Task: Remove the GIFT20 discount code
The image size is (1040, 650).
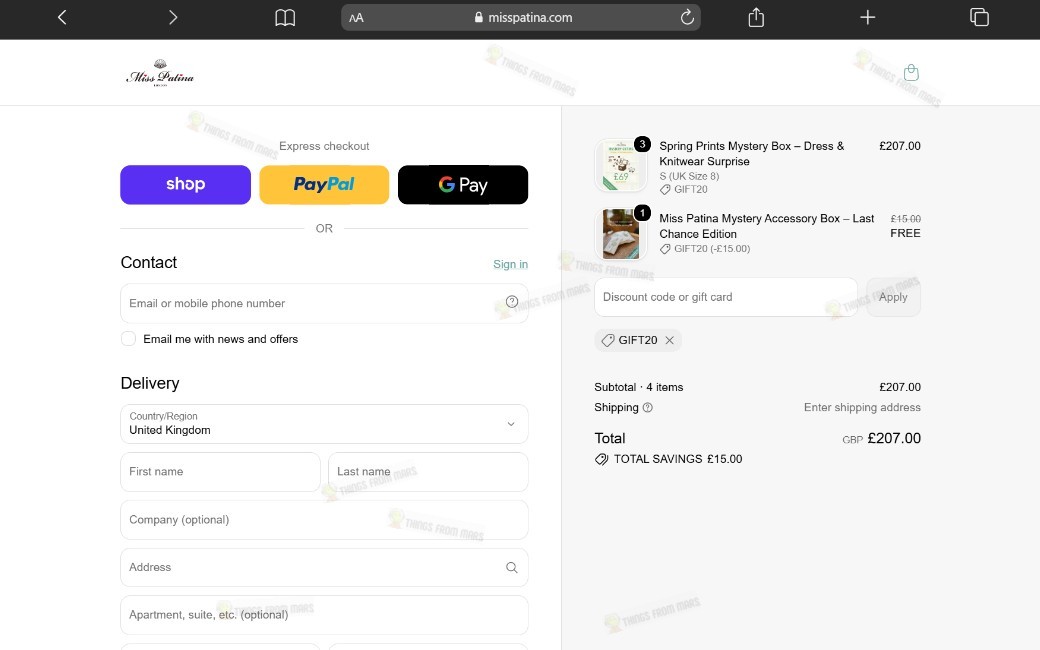Action: [x=669, y=340]
